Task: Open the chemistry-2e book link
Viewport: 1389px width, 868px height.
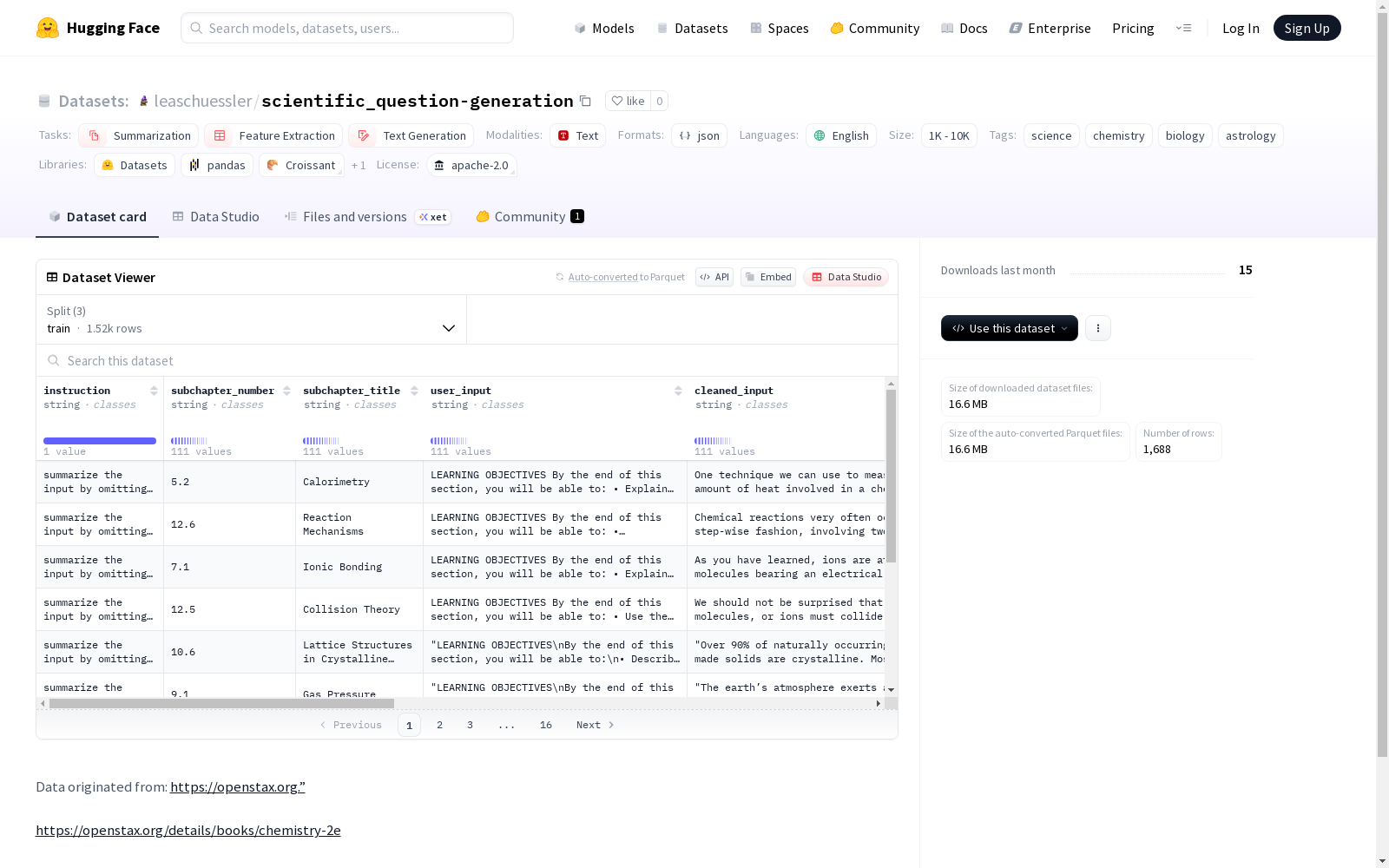Action: click(188, 830)
